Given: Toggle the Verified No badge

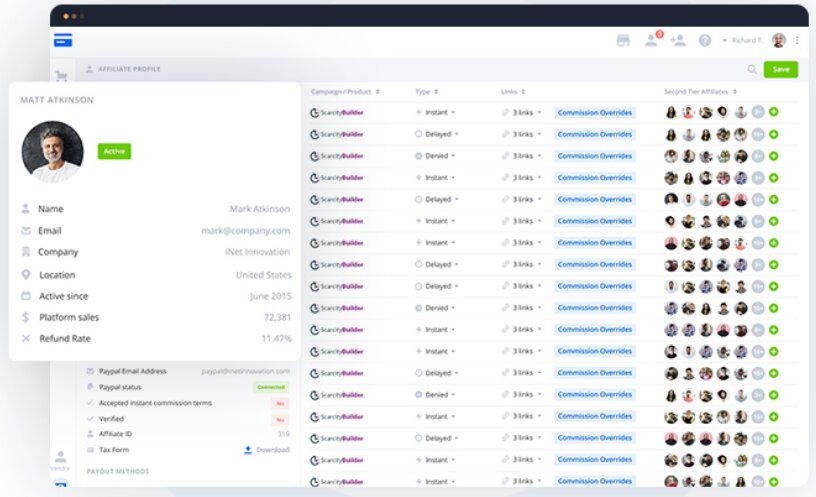Looking at the screenshot, I should (x=280, y=419).
